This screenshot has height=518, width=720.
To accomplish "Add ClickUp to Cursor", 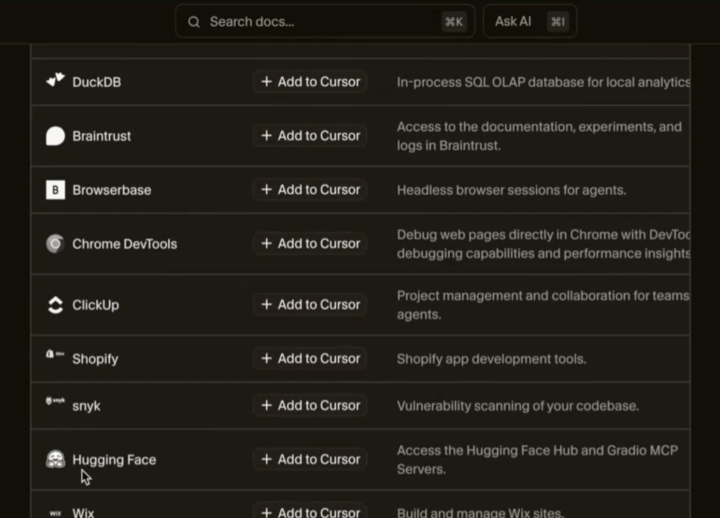I will [310, 305].
